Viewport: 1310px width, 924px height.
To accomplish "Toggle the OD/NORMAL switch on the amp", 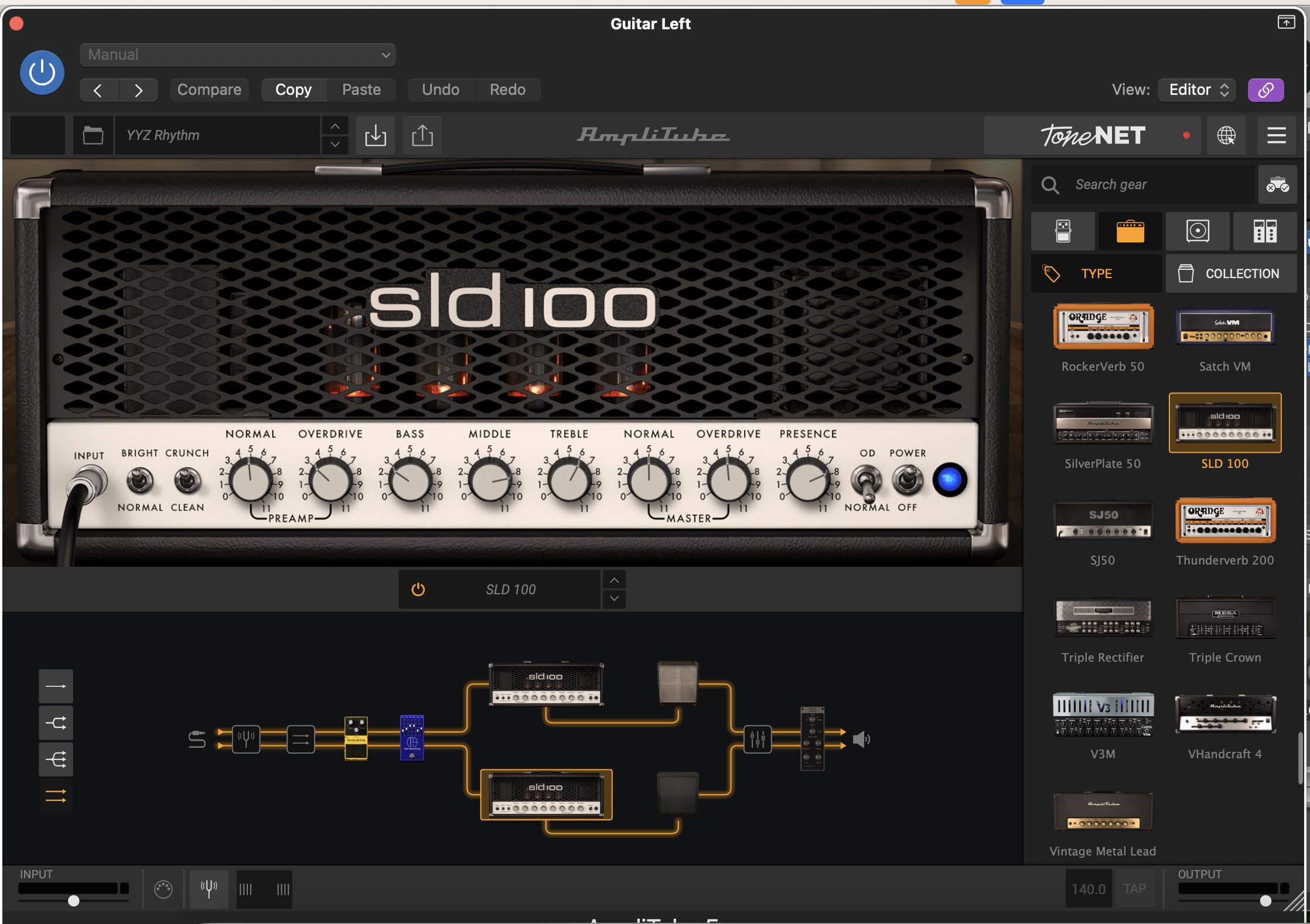I will (x=867, y=482).
